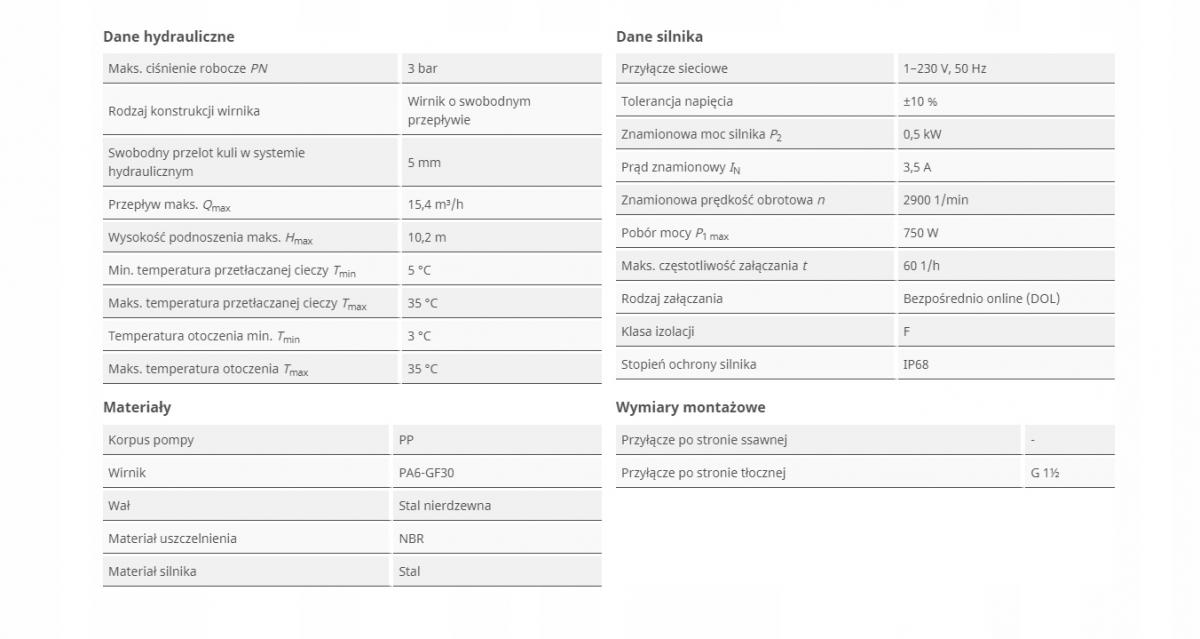1200x639 pixels.
Task: Click the "G 1½" discharge connection value
Action: (x=1044, y=473)
